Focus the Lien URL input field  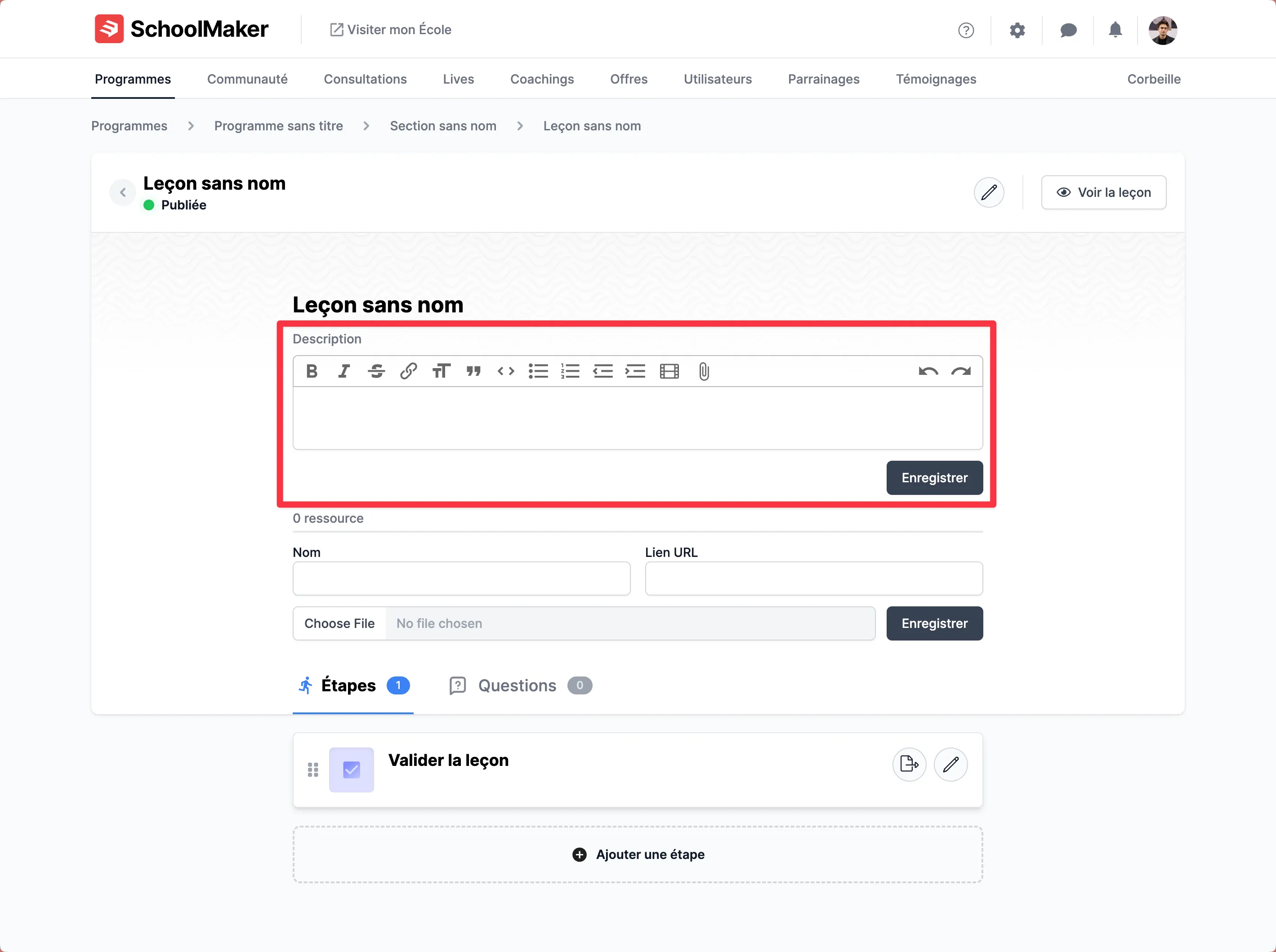click(x=814, y=578)
